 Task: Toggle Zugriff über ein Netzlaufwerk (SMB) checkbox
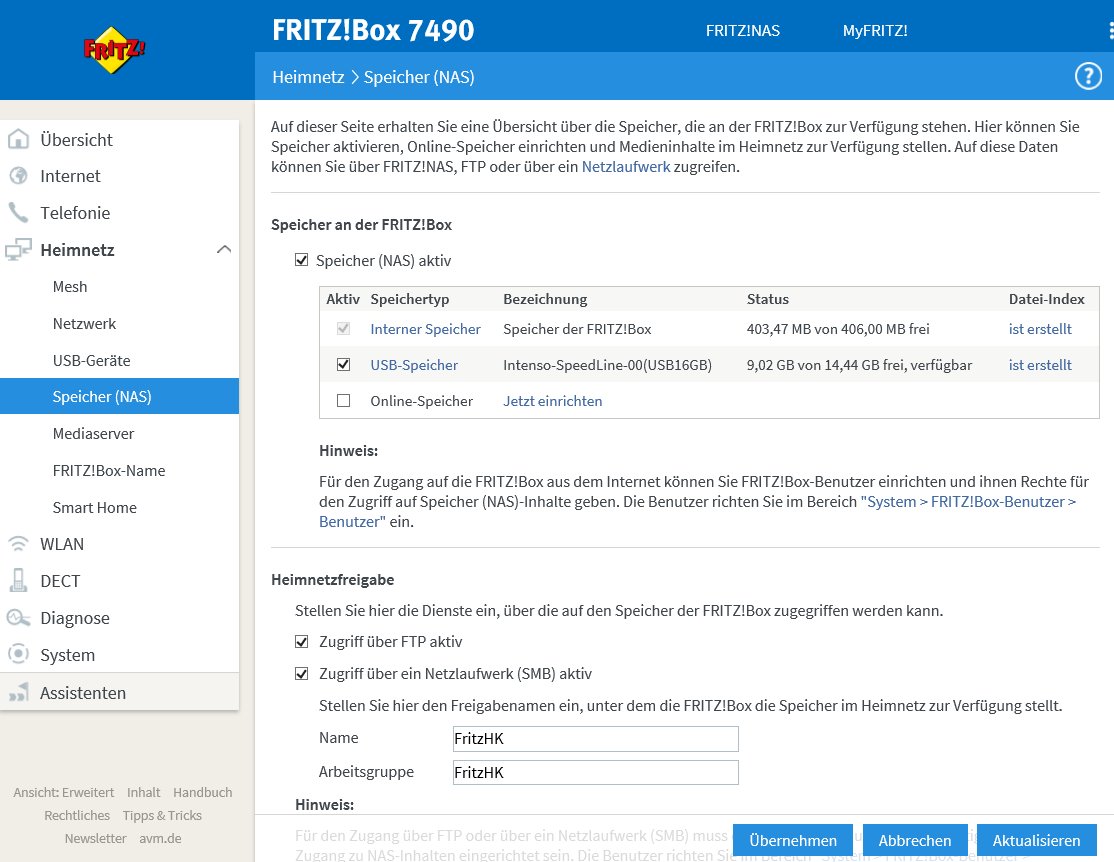point(301,674)
